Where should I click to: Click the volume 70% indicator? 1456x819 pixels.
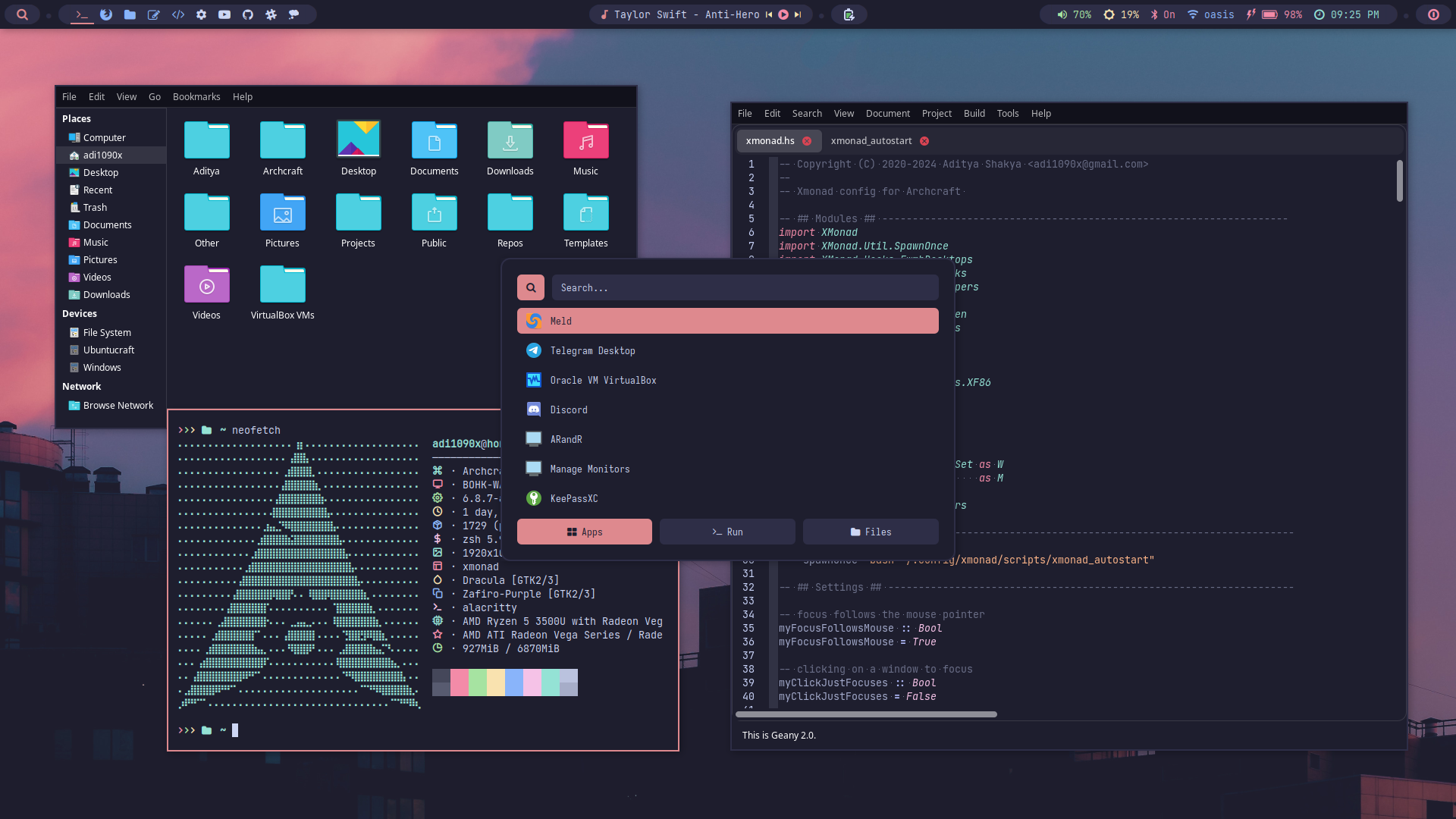[1074, 14]
